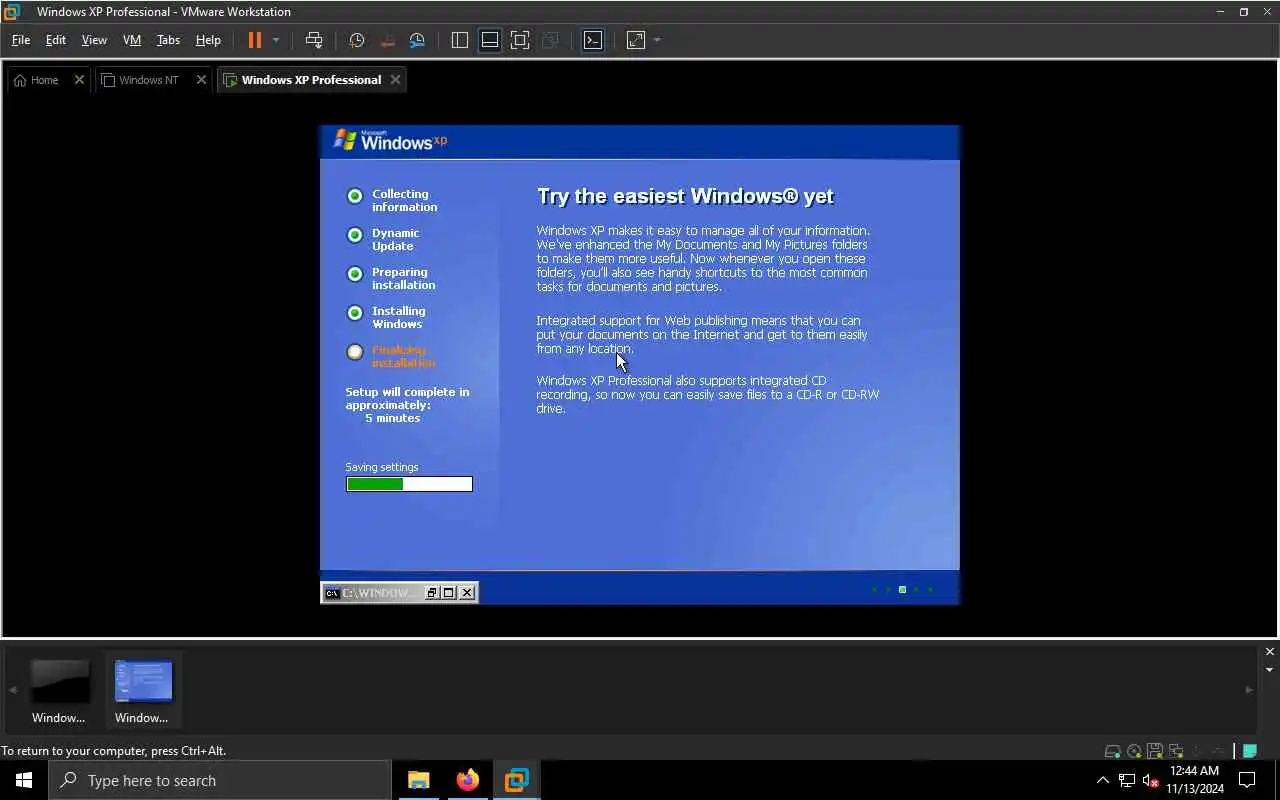Open the notification center icon
The image size is (1280, 800).
click(1247, 780)
